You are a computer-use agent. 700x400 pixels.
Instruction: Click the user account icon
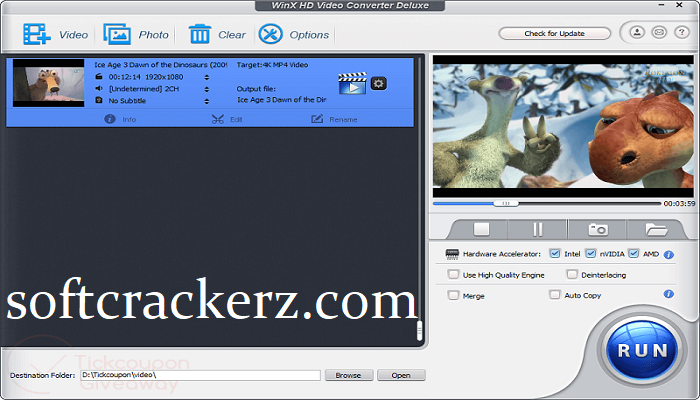click(637, 32)
